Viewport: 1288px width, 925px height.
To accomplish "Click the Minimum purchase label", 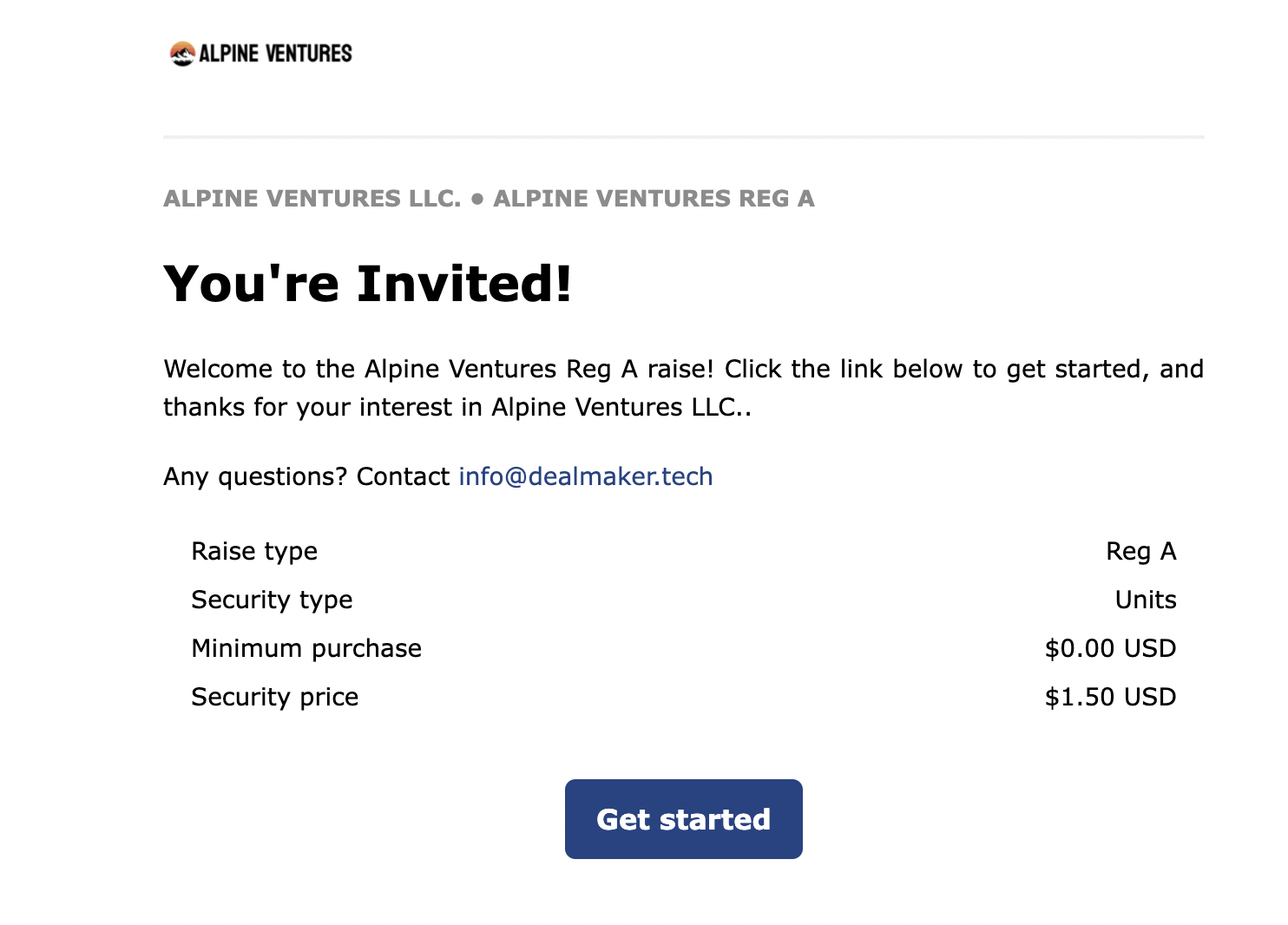I will [x=306, y=648].
